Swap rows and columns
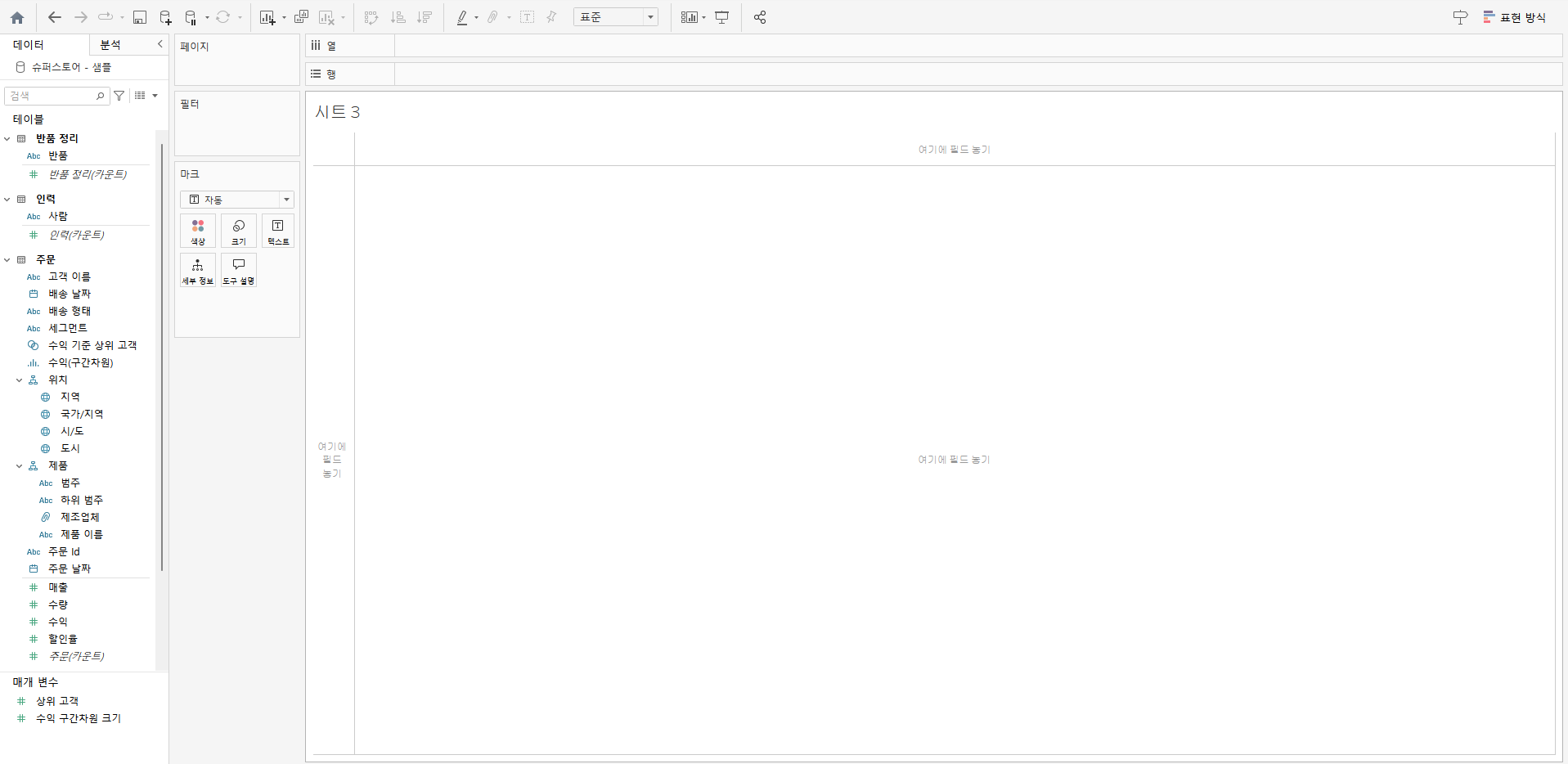This screenshot has height=764, width=1568. pyautogui.click(x=371, y=17)
